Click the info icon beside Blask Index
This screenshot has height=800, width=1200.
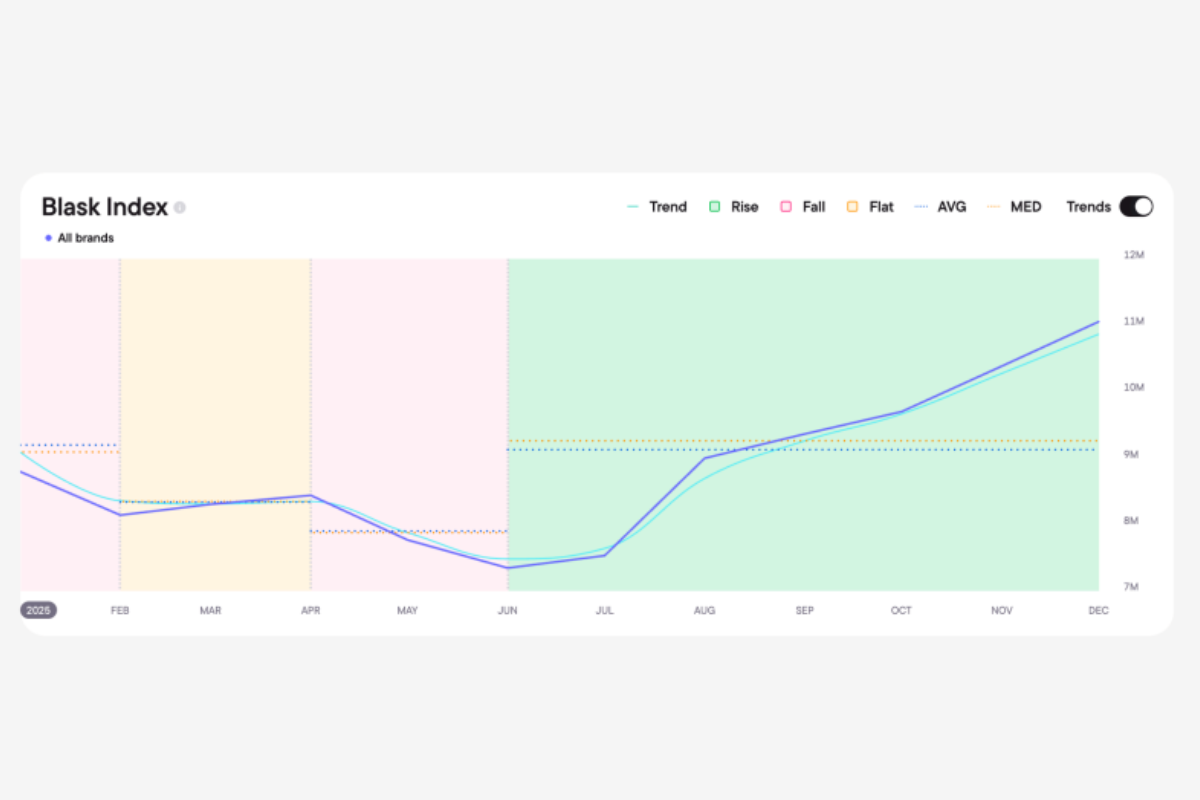click(x=180, y=208)
